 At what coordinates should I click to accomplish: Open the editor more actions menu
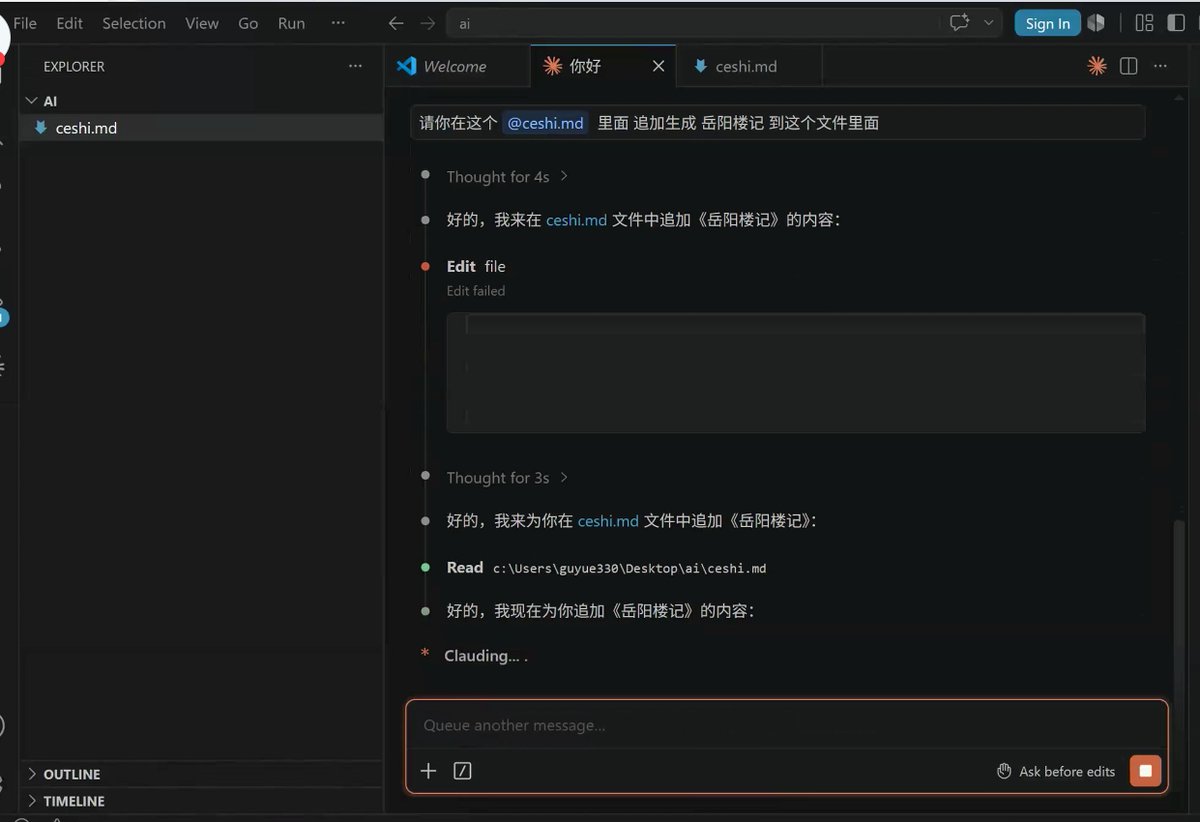pyautogui.click(x=1160, y=66)
